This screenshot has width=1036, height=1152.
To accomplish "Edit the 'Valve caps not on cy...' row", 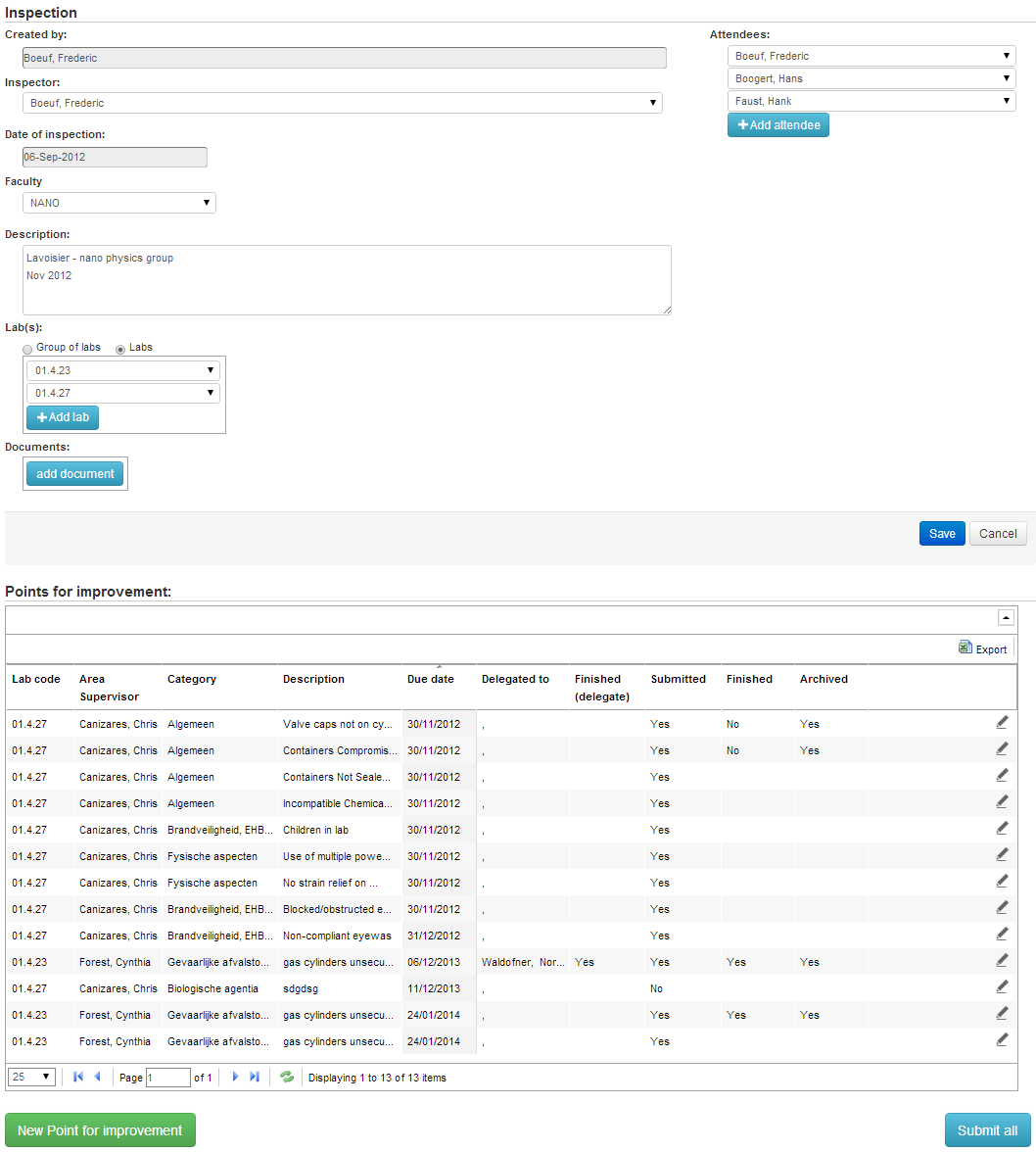I will (x=1002, y=723).
